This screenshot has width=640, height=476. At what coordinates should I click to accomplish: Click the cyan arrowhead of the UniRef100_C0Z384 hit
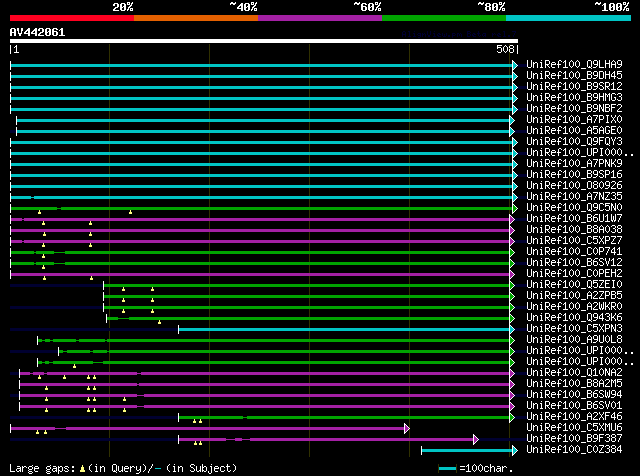[x=515, y=450]
